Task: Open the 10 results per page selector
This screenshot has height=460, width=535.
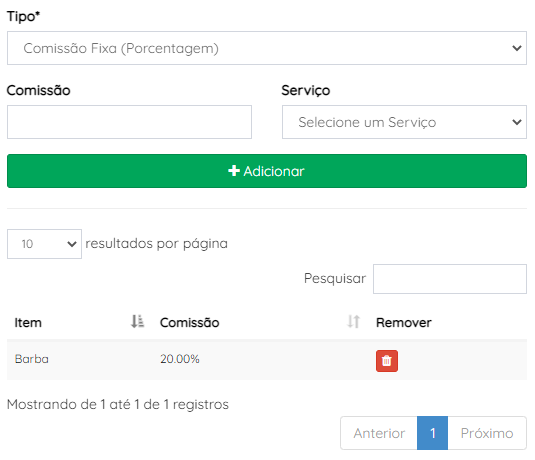Action: [44, 244]
